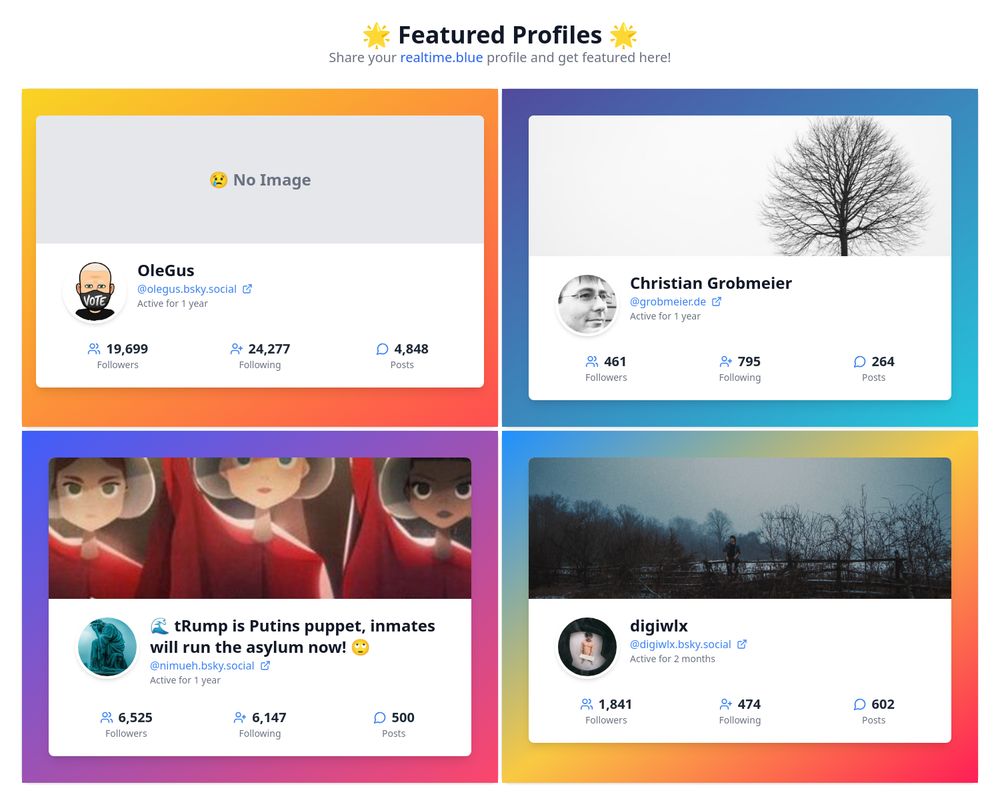The height and width of the screenshot is (805, 1000).
Task: Click the 19,699 followers count for OleGus
Action: click(x=127, y=349)
